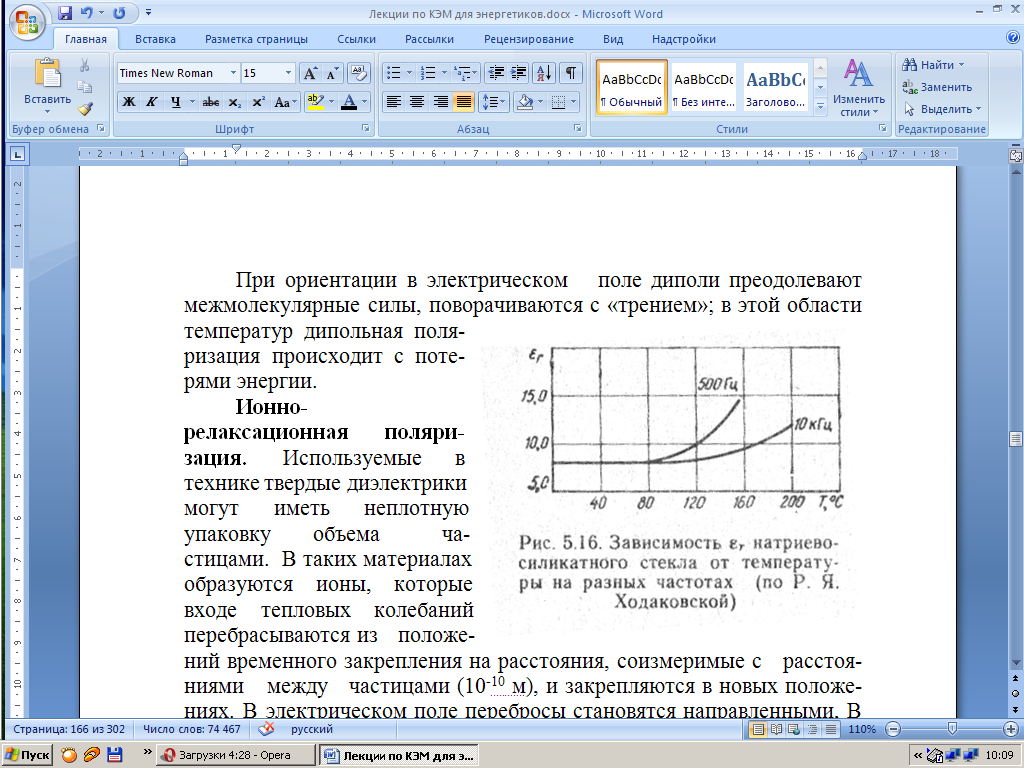Clear formatting with the eraser icon
The image size is (1024, 768).
[359, 73]
